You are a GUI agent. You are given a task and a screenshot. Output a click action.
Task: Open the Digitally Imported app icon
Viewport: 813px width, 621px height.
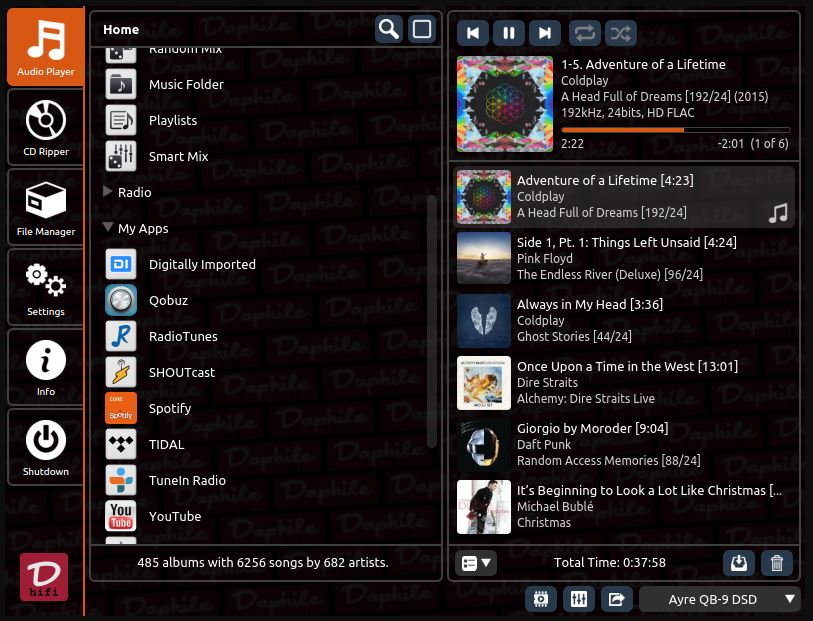pyautogui.click(x=121, y=264)
